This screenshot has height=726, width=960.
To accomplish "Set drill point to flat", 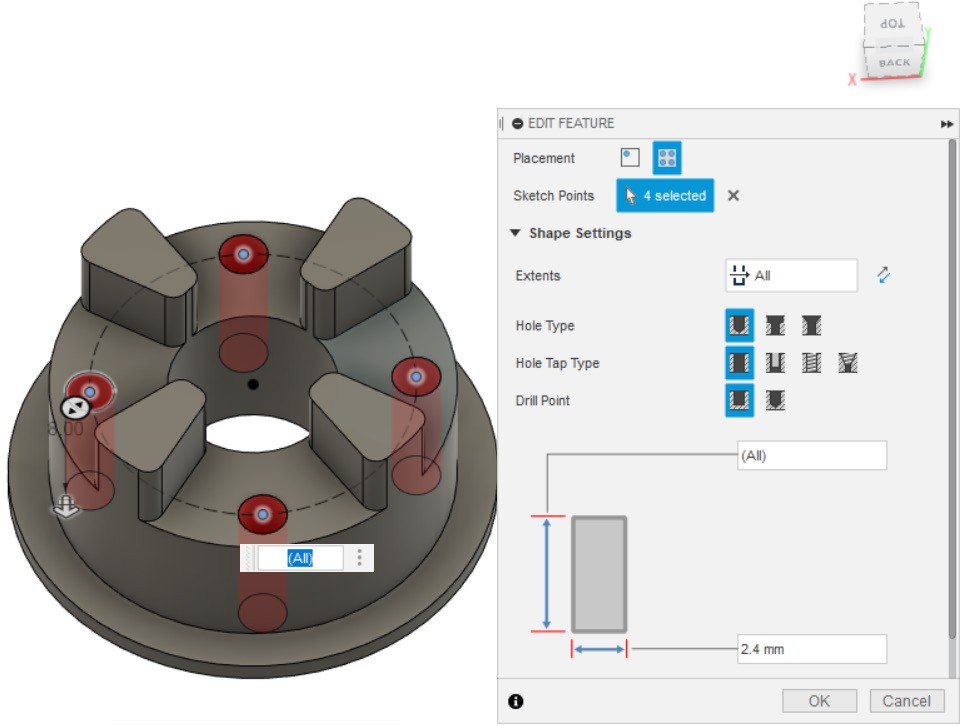I will 739,401.
